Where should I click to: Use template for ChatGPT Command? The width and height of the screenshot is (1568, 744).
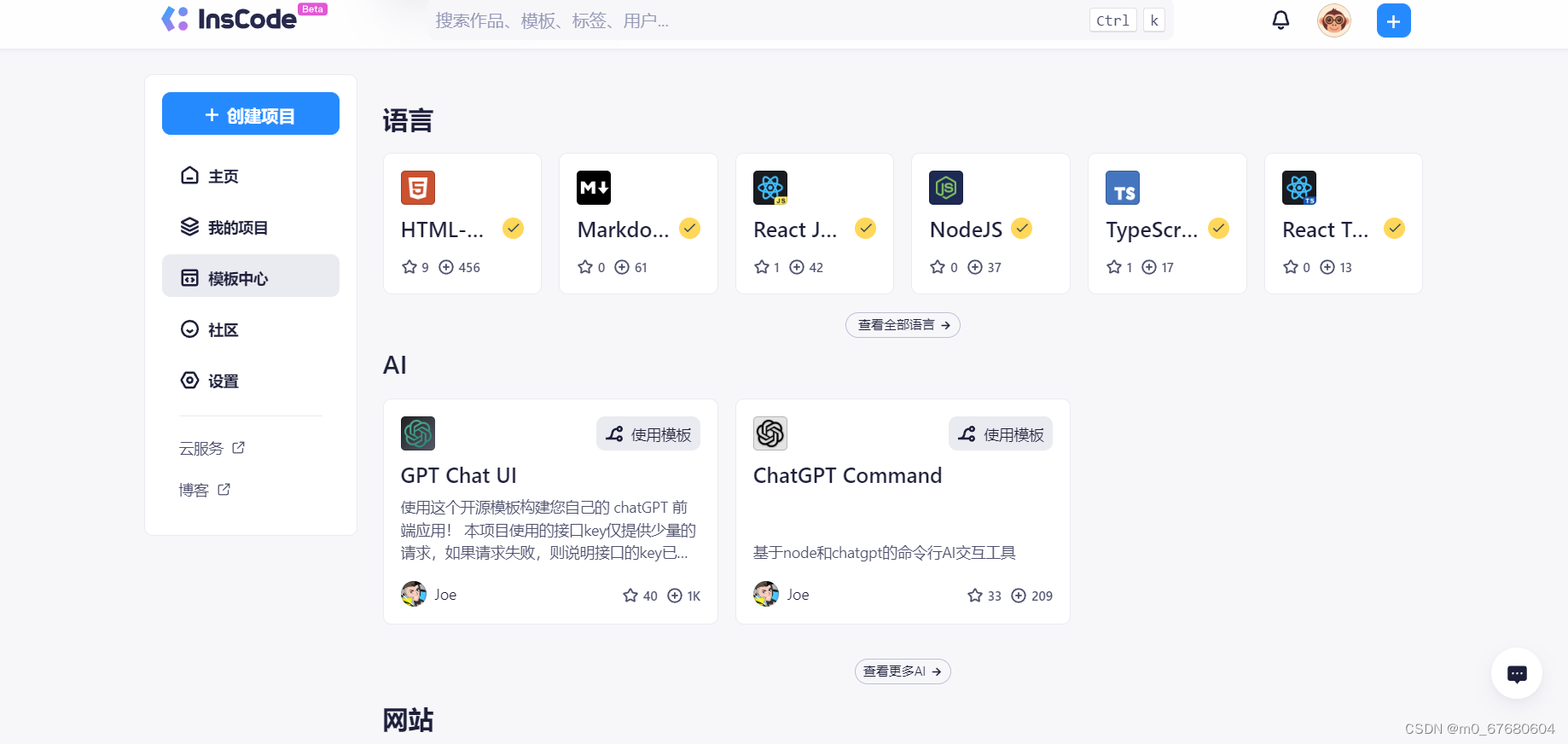(1001, 434)
